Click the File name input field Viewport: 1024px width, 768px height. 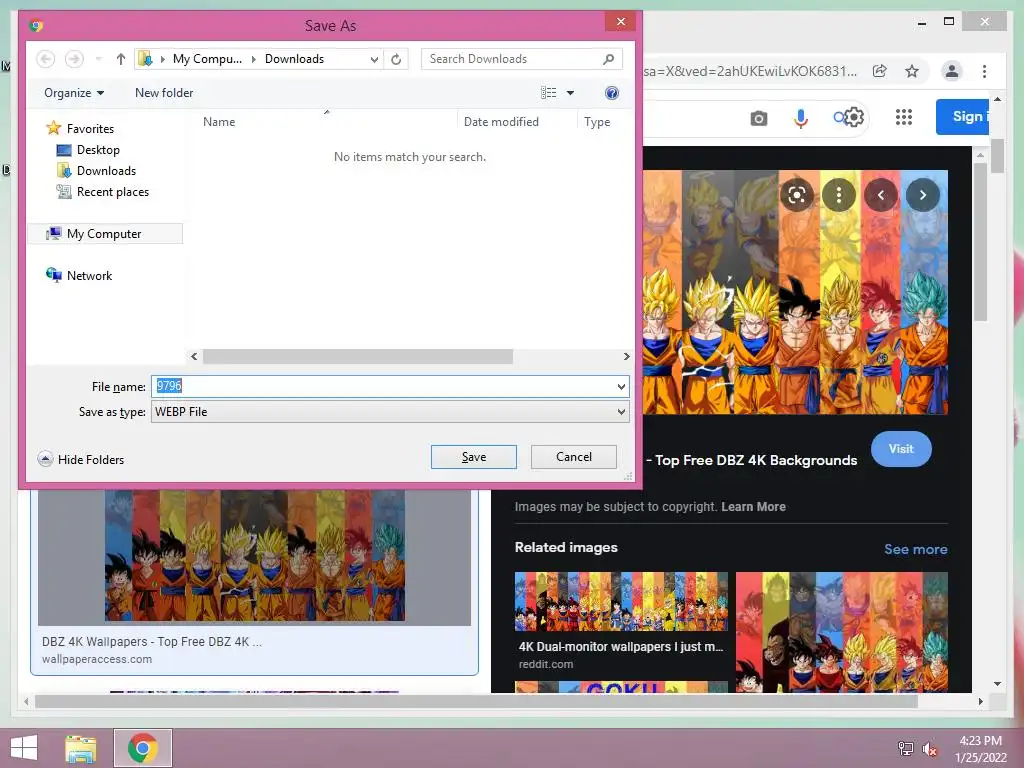pos(383,387)
